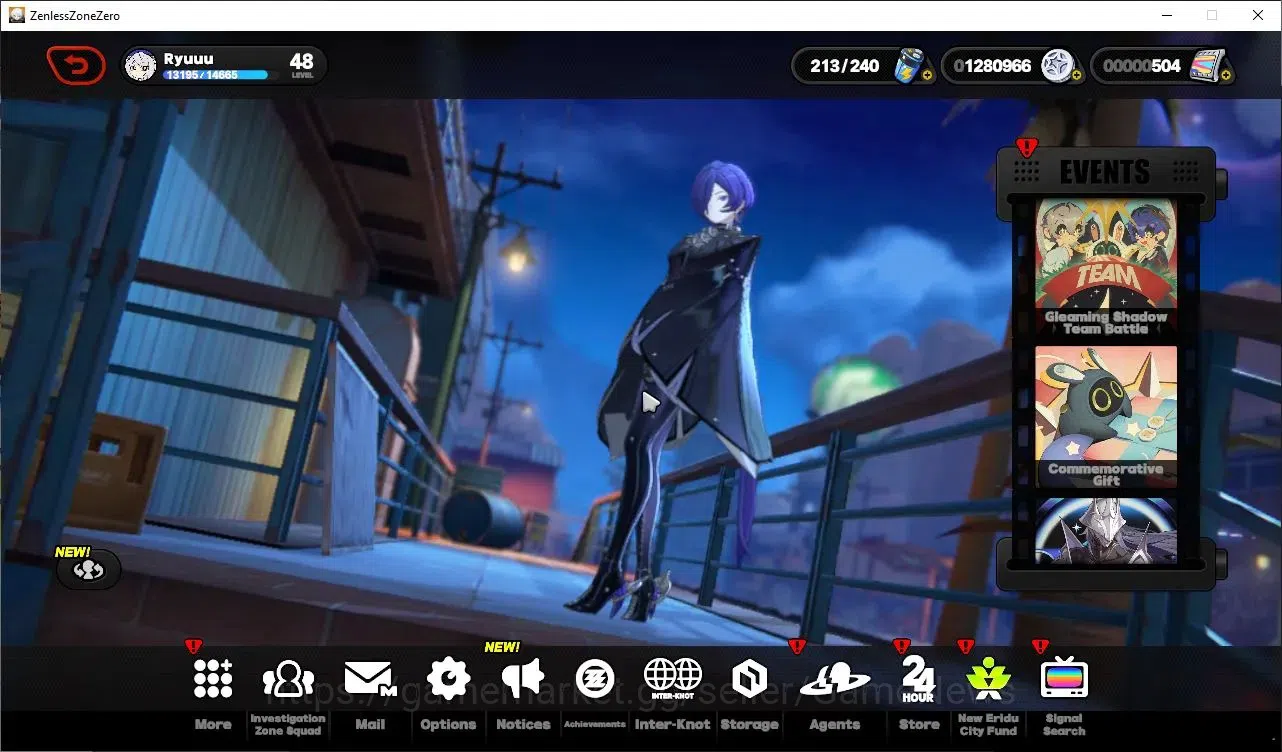Open the Gleaming Shadow Team Battle event
The width and height of the screenshot is (1282, 752).
[x=1106, y=266]
